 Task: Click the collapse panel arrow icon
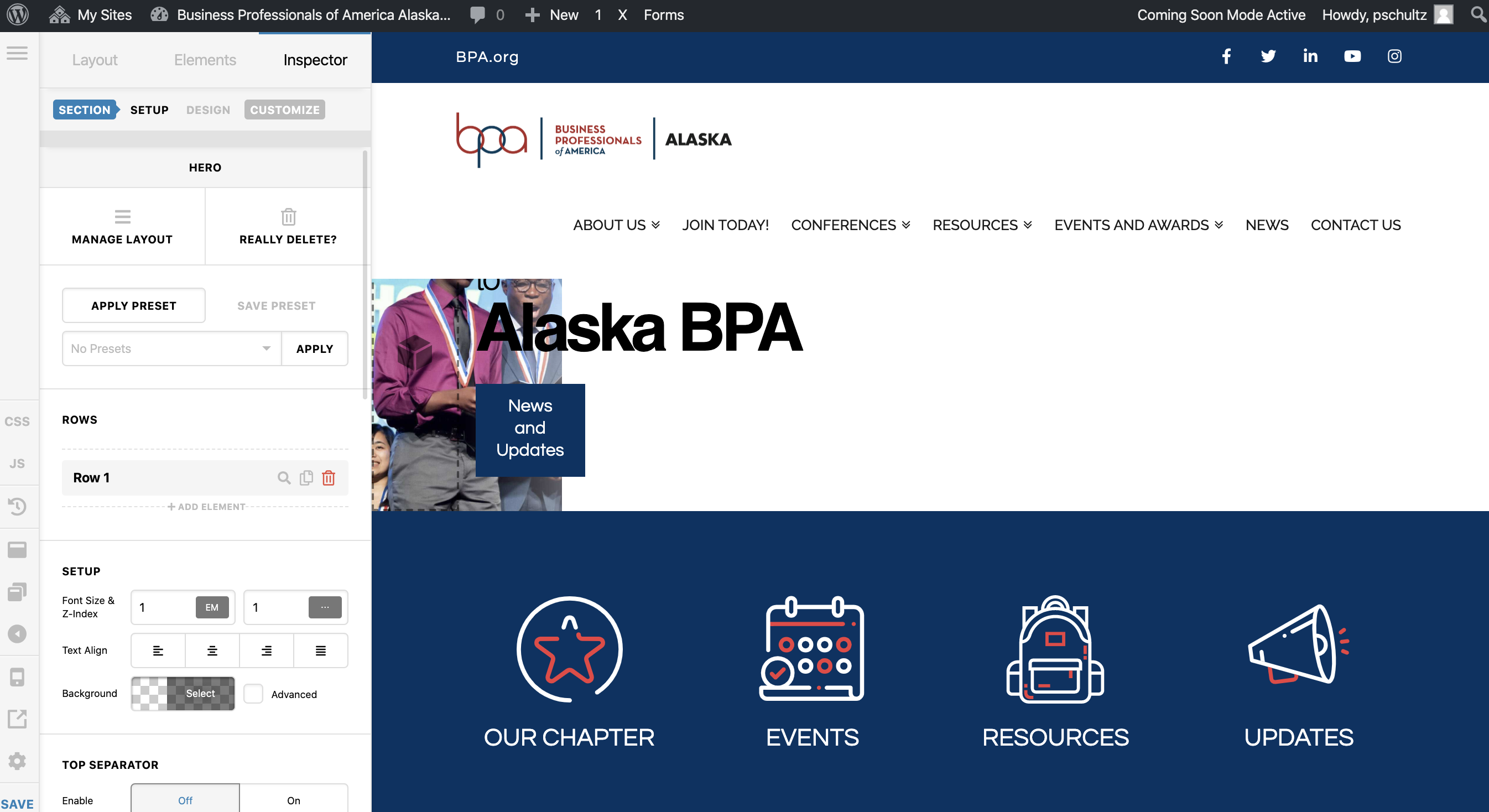tap(17, 634)
